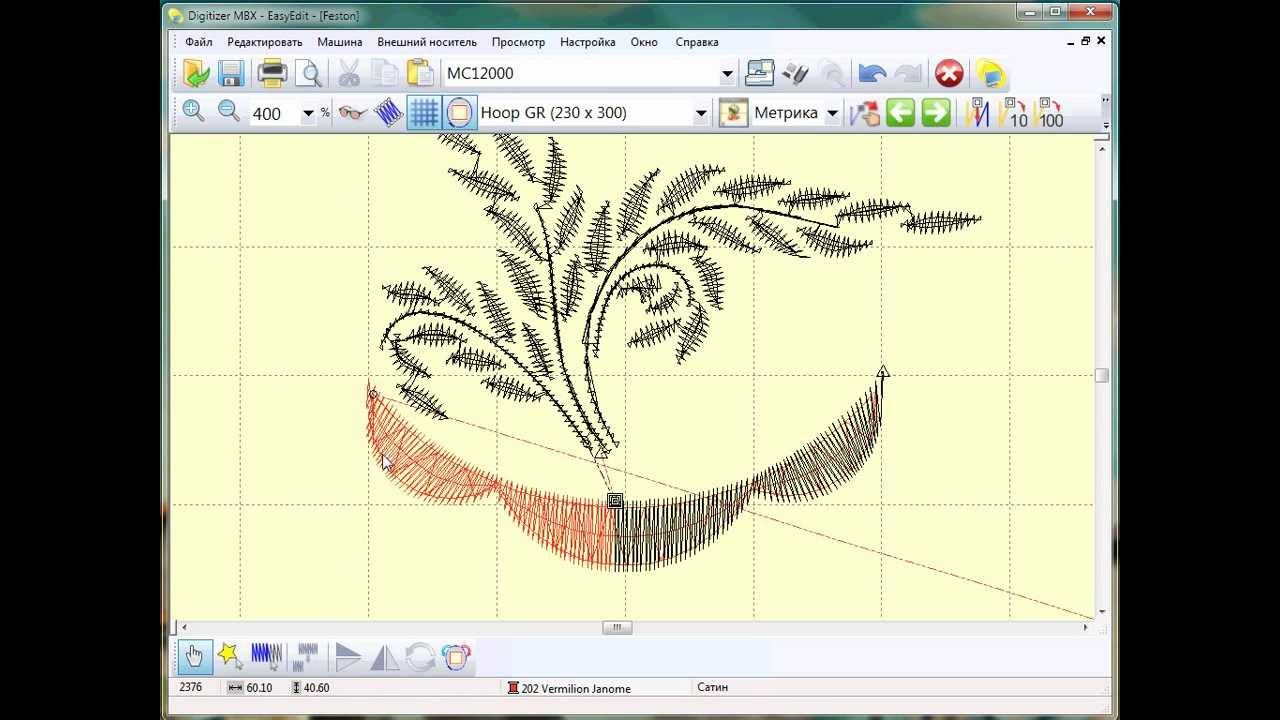Click the red stop icon in the toolbar
This screenshot has width=1280, height=720.
(948, 73)
